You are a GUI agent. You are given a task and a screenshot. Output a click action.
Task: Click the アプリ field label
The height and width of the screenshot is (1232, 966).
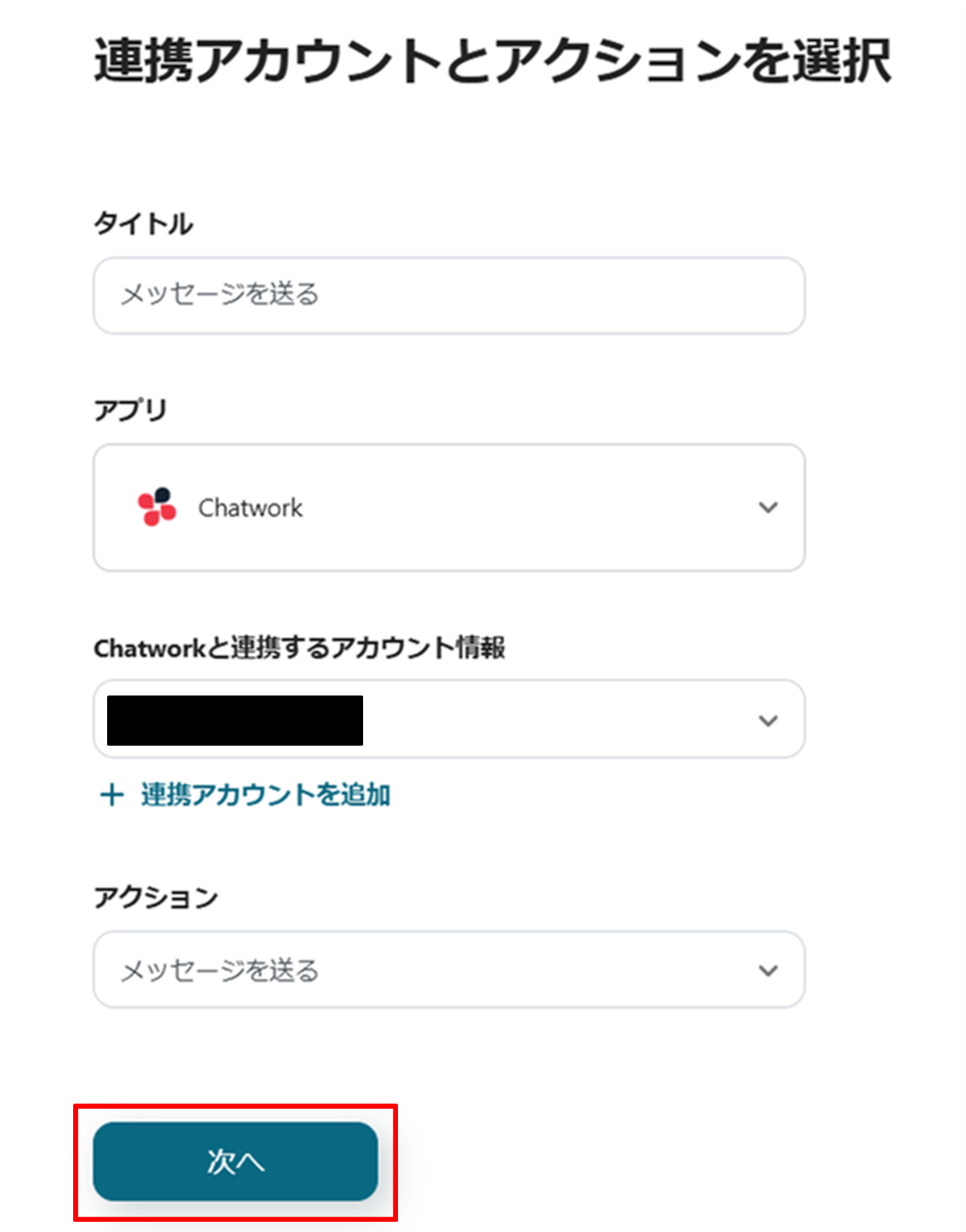pyautogui.click(x=130, y=411)
